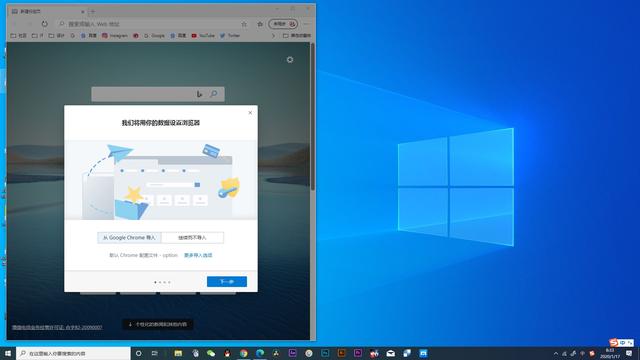This screenshot has height=360, width=640.
Task: Open the Instagram bookmark
Action: click(115, 36)
